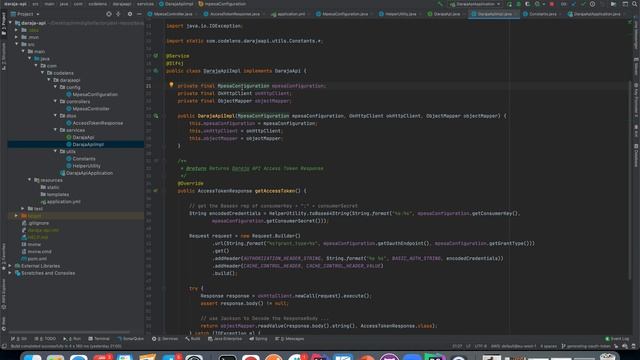Switch to AccessTokenResponse.java tab

point(235,14)
